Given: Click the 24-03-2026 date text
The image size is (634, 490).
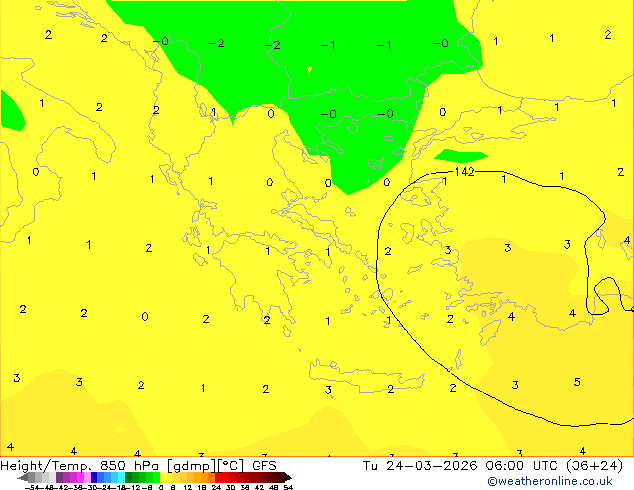Looking at the screenshot, I should 431,466.
